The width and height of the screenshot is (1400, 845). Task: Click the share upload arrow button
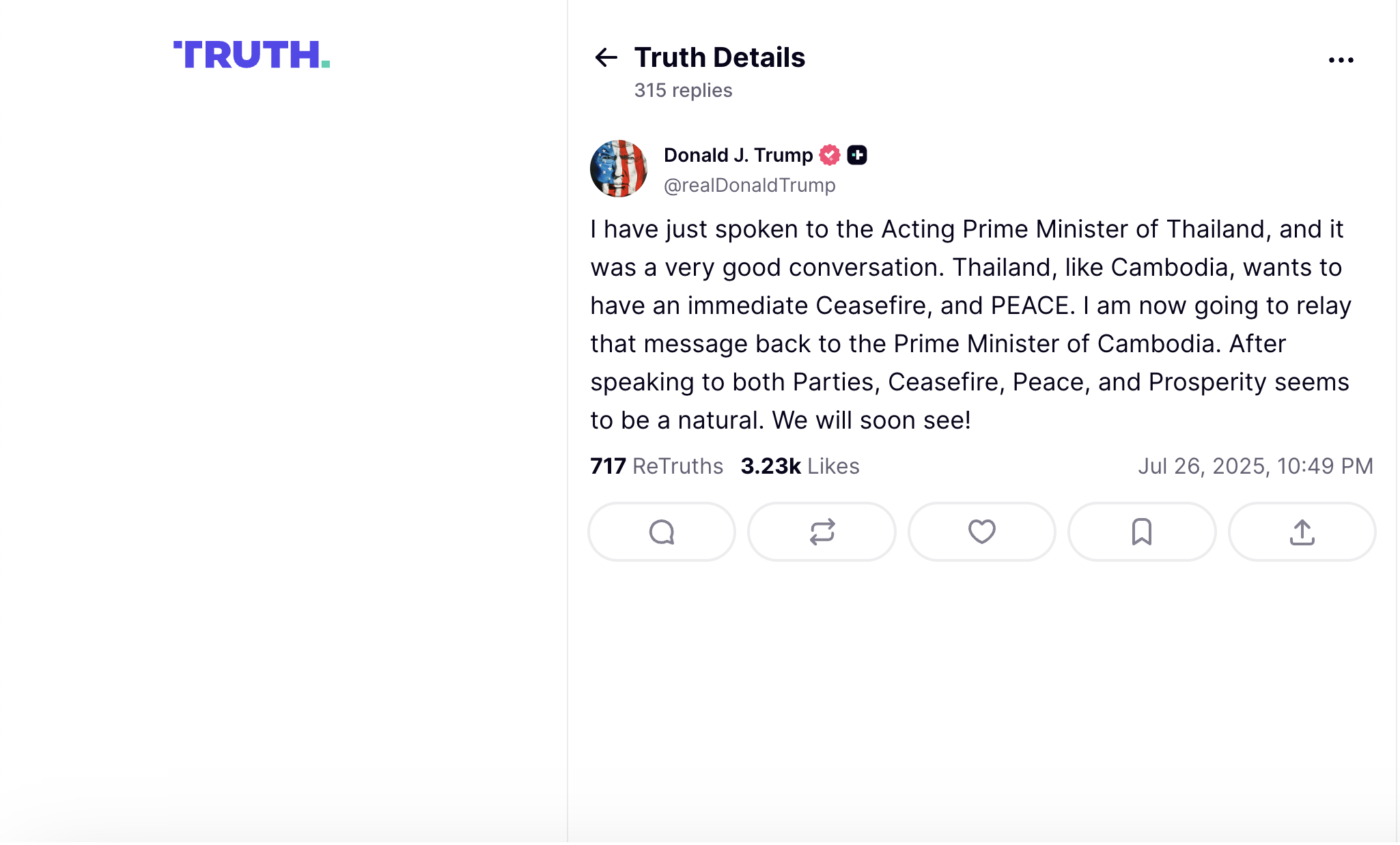tap(1302, 532)
